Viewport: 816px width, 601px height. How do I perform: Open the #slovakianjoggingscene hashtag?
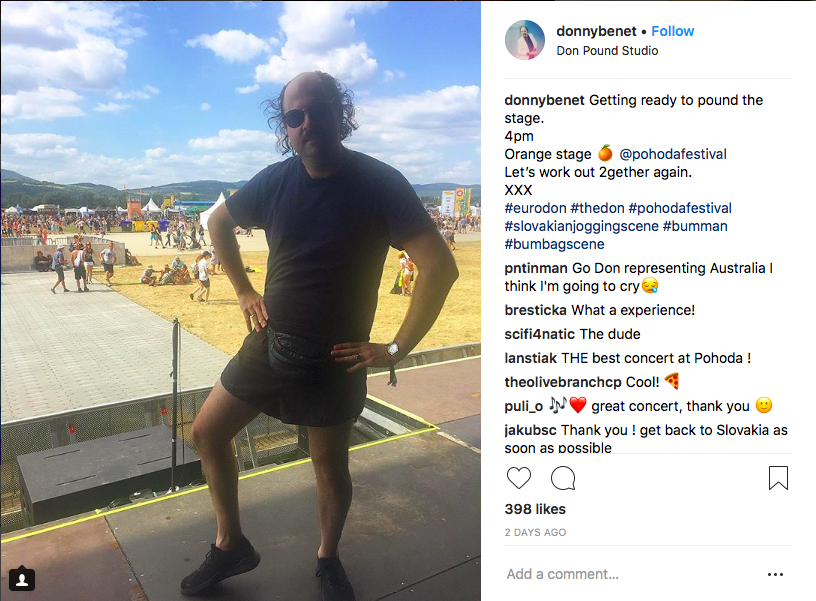click(x=581, y=226)
